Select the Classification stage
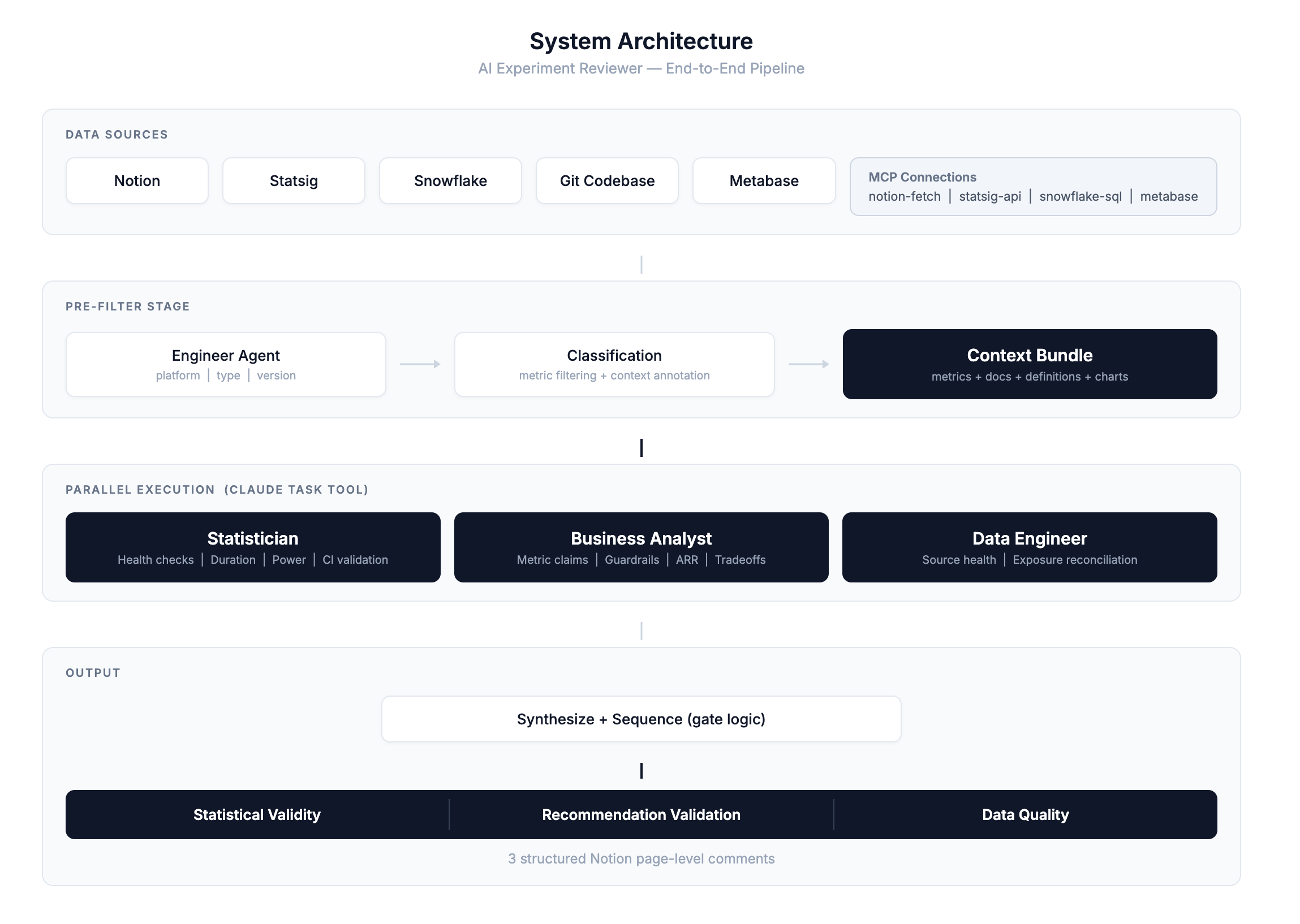Screen dimensions: 1300x924 click(614, 364)
